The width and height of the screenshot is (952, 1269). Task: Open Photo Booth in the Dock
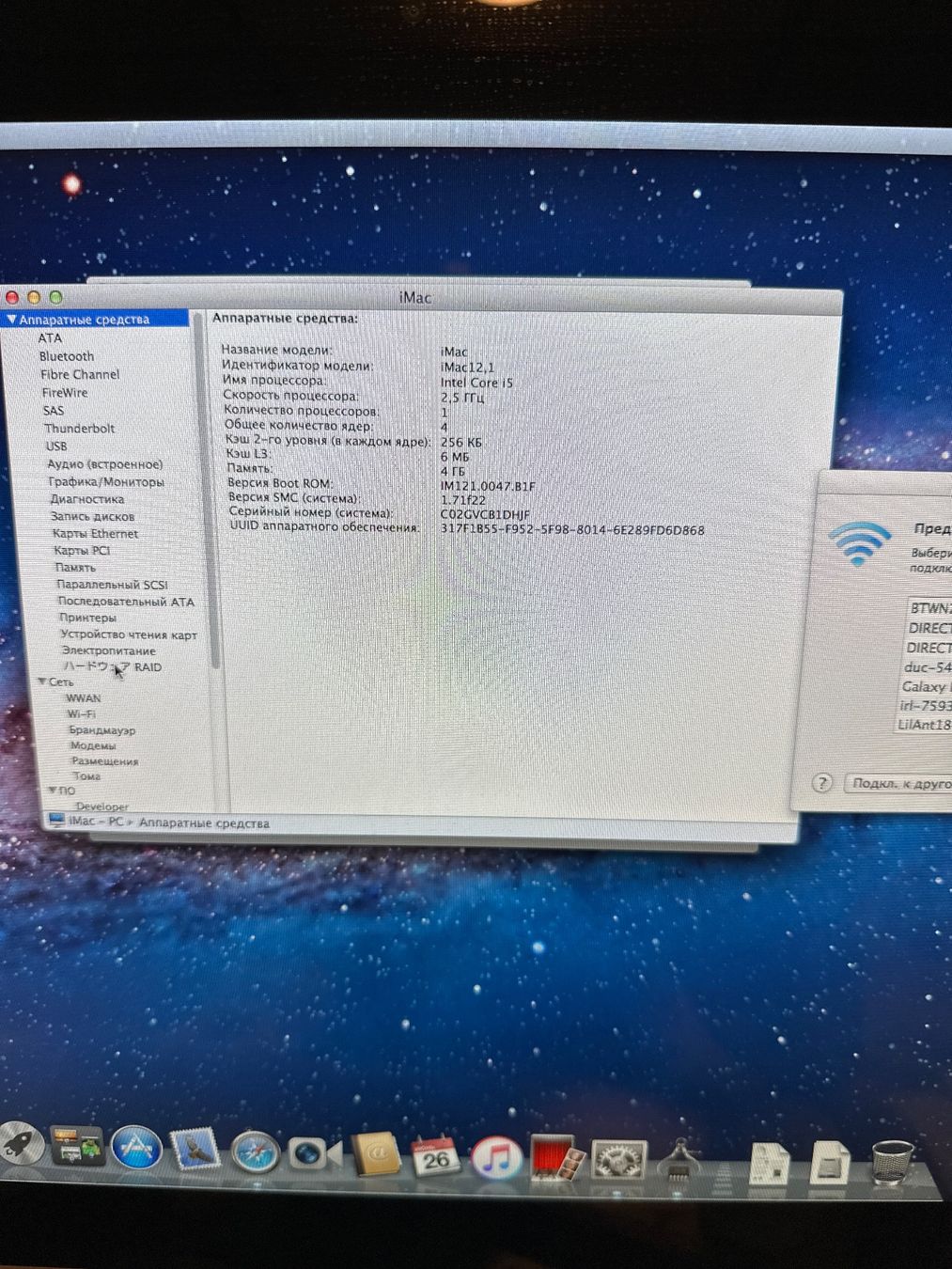(556, 1157)
